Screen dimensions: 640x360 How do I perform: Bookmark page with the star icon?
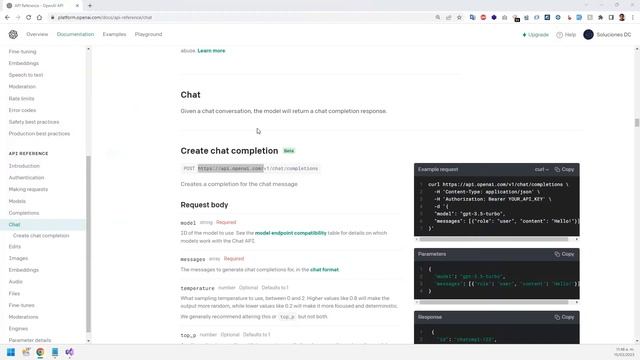pyautogui.click(x=459, y=18)
